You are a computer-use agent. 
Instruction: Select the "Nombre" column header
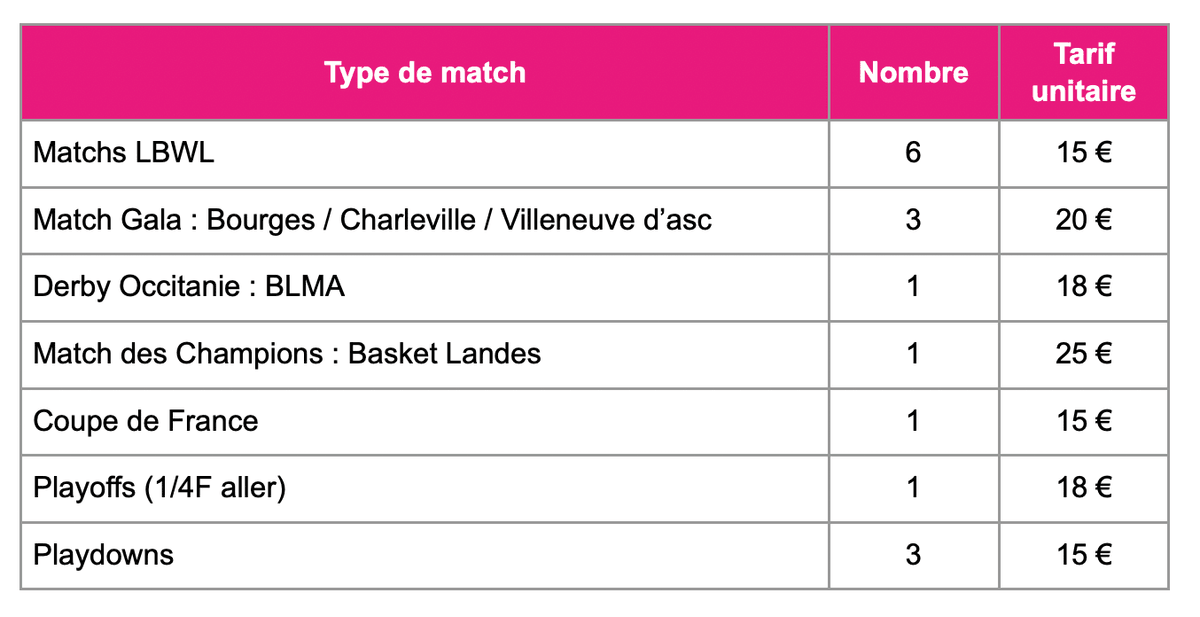tap(913, 73)
